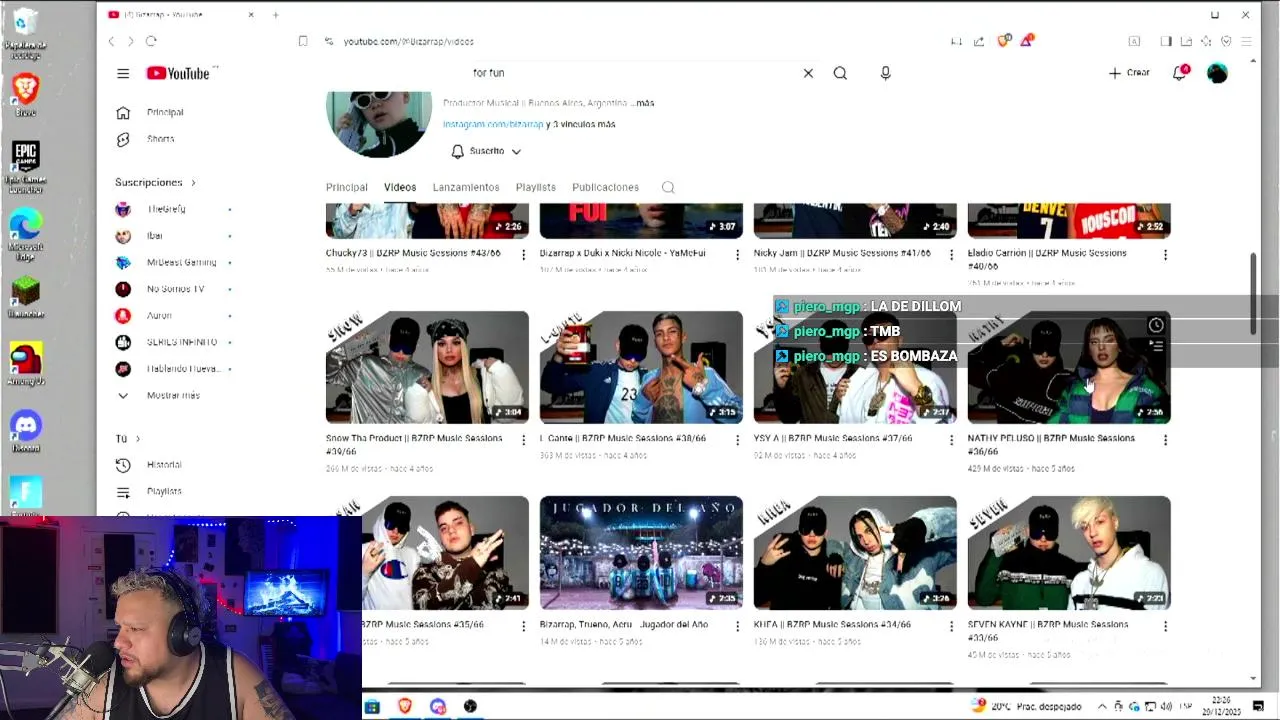
Task: Open options for Chucky73 Music Sessions #43 video
Action: 523,255
